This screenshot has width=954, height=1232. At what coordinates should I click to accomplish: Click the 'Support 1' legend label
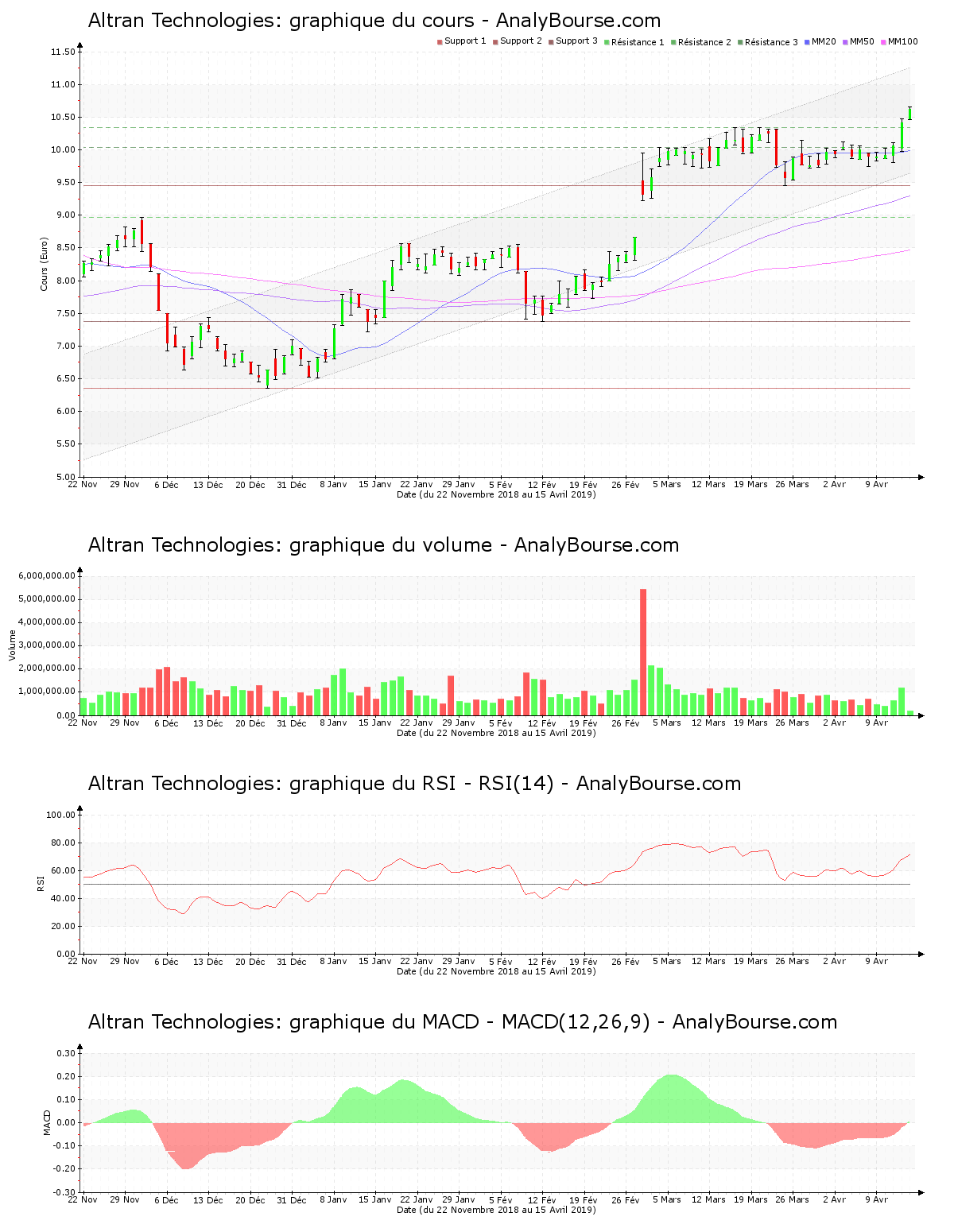click(465, 41)
